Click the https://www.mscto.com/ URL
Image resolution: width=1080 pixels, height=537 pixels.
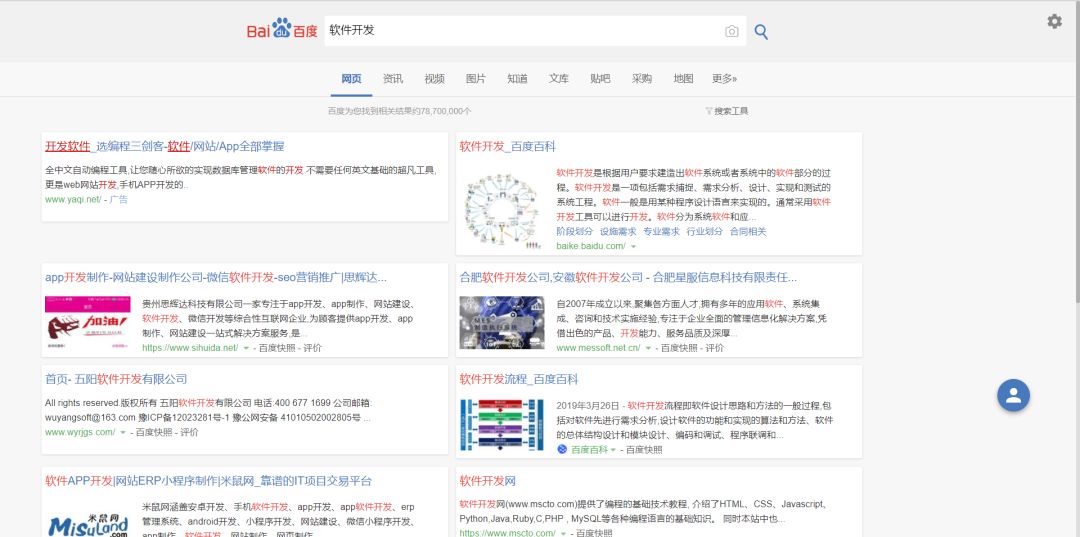point(508,534)
